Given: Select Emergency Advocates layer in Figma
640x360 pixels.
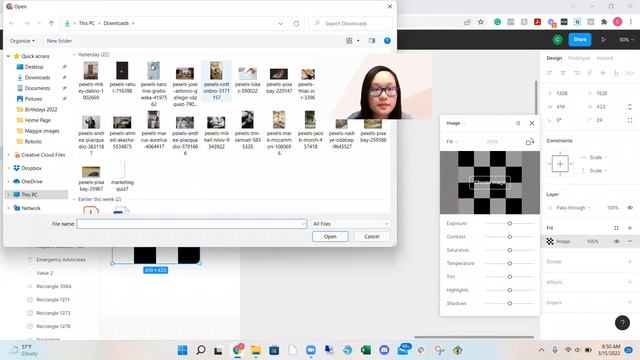Looking at the screenshot, I should point(61,260).
